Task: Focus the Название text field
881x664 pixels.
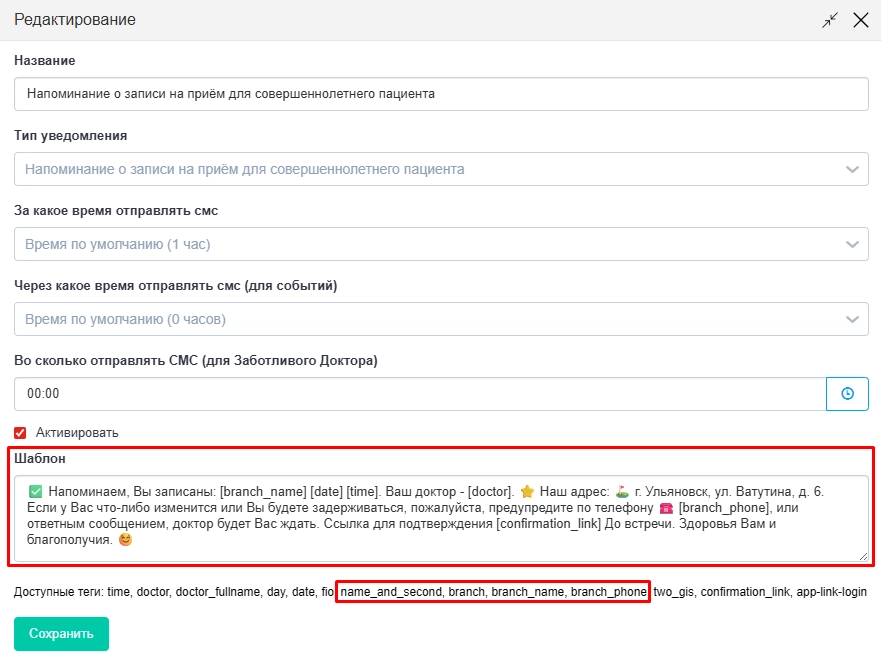Action: click(441, 94)
